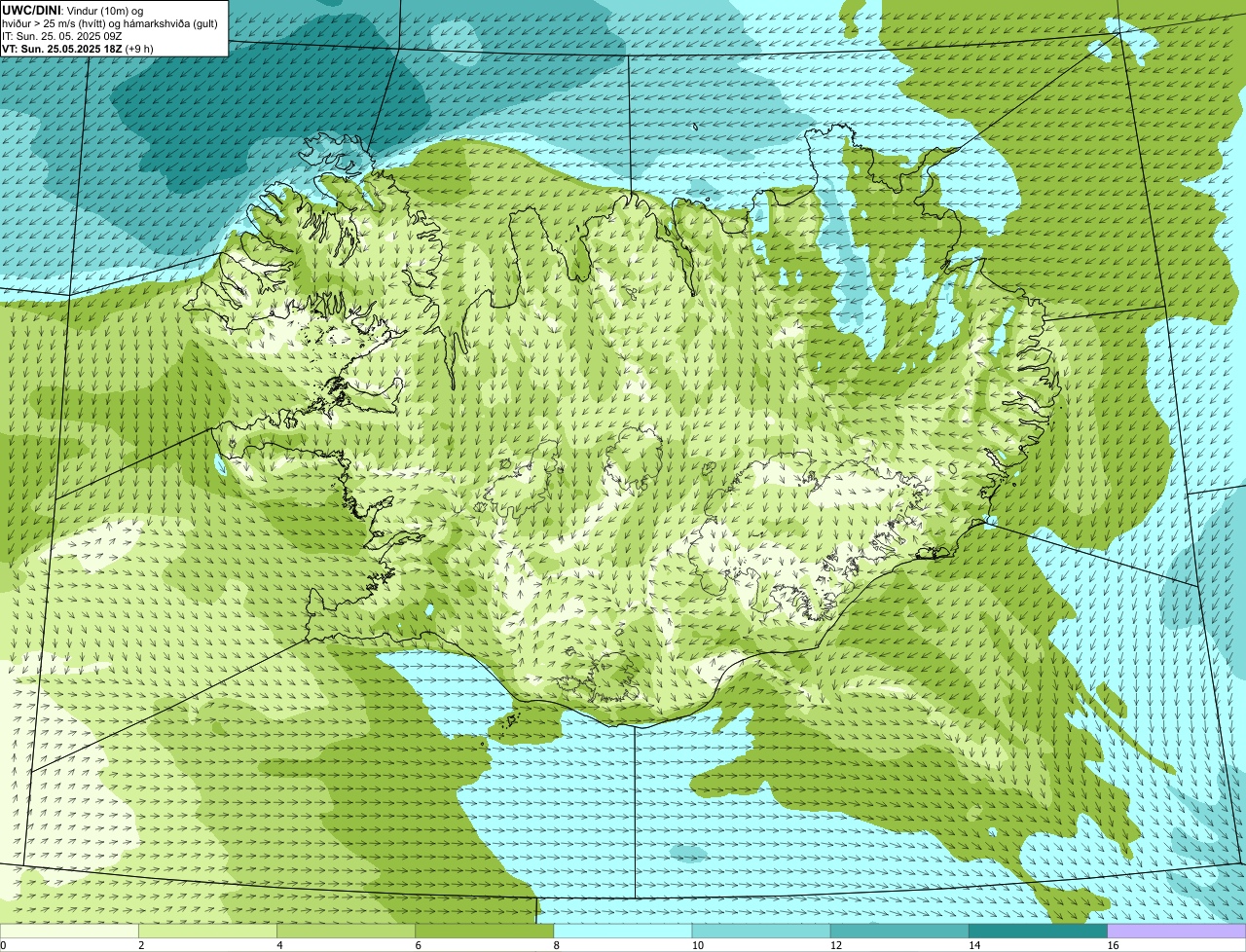The image size is (1246, 952).
Task: Click the legend scale label '4'
Action: click(279, 945)
